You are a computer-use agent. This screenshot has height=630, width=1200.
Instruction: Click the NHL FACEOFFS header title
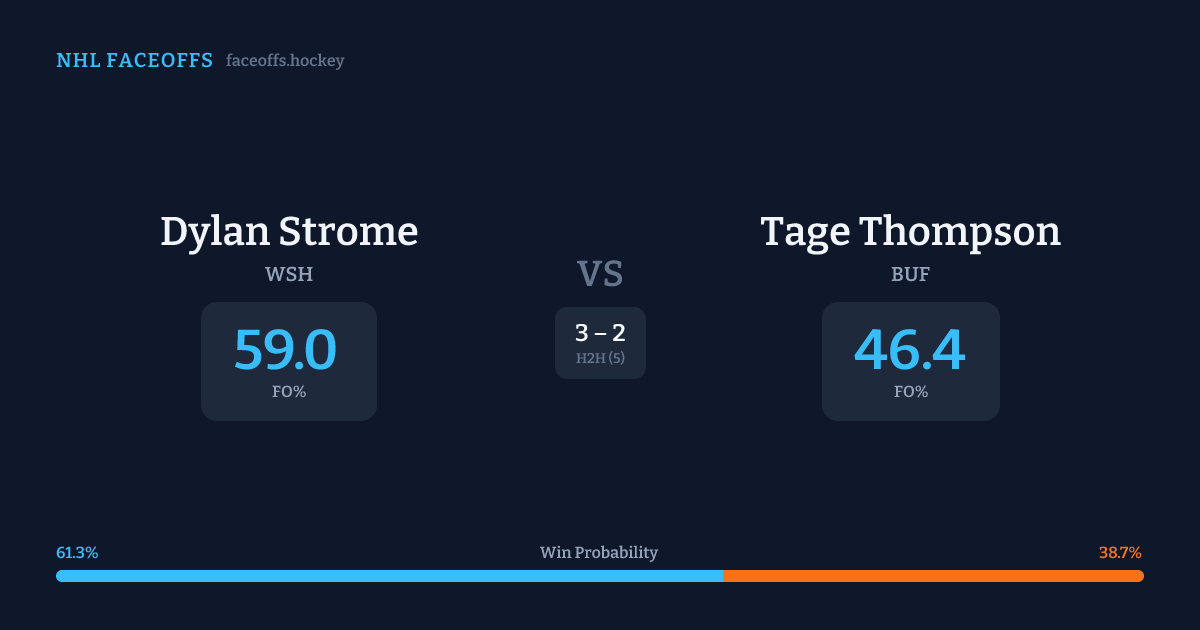tap(134, 61)
